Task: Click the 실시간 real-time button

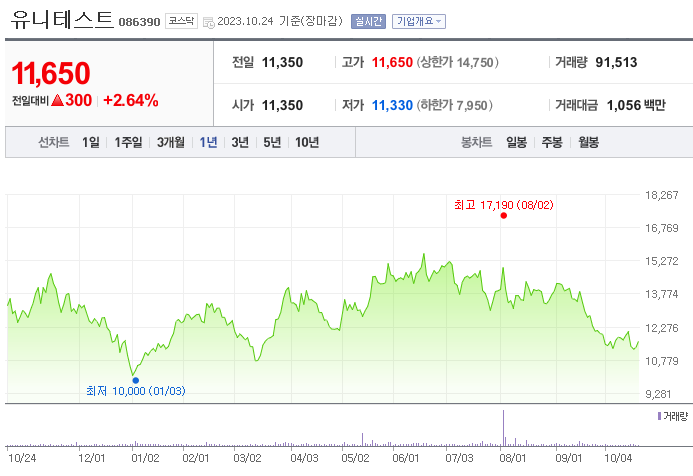Action: [368, 21]
